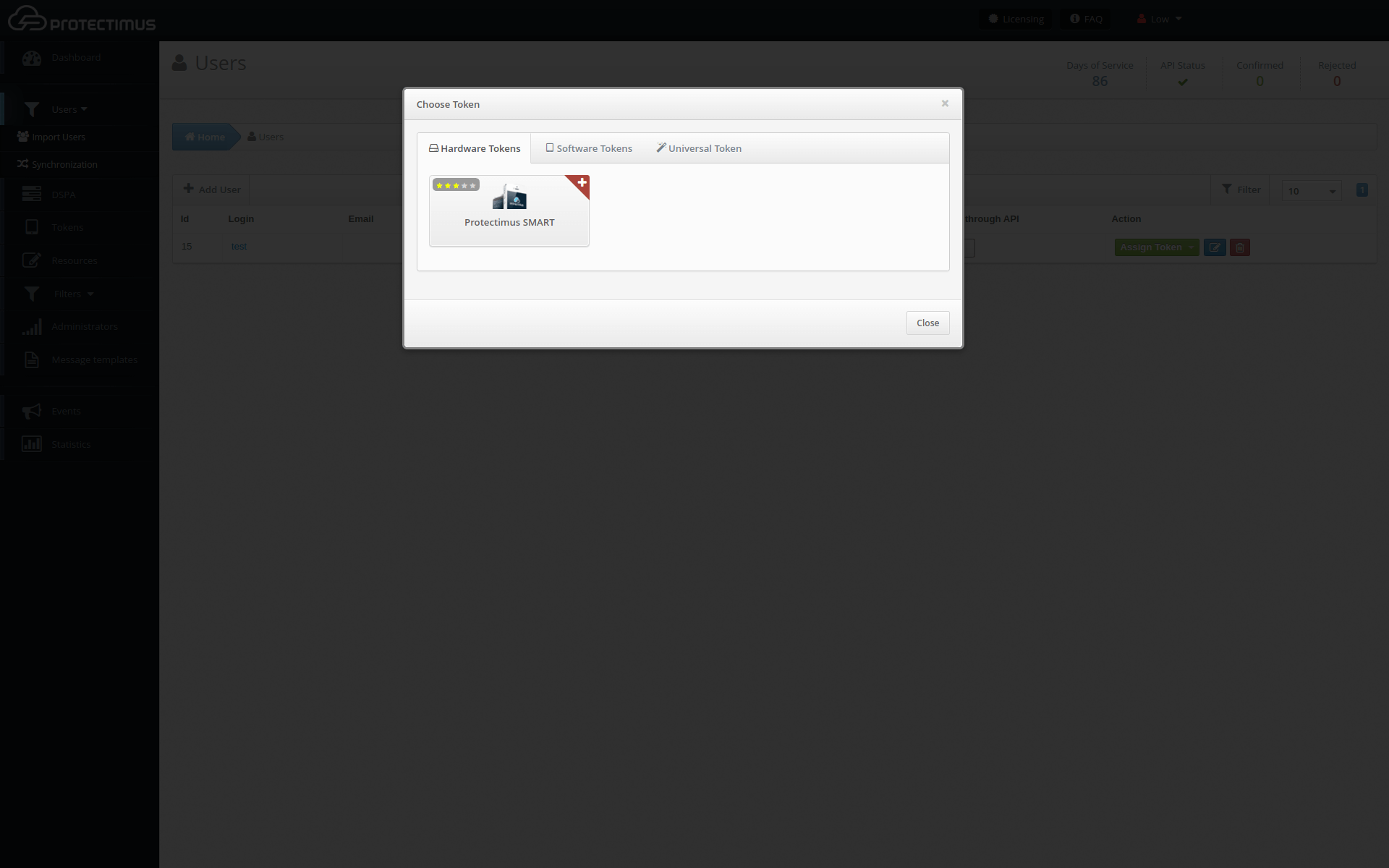This screenshot has height=868, width=1389.
Task: Toggle the Hardware Tokens tab selection
Action: (x=474, y=148)
